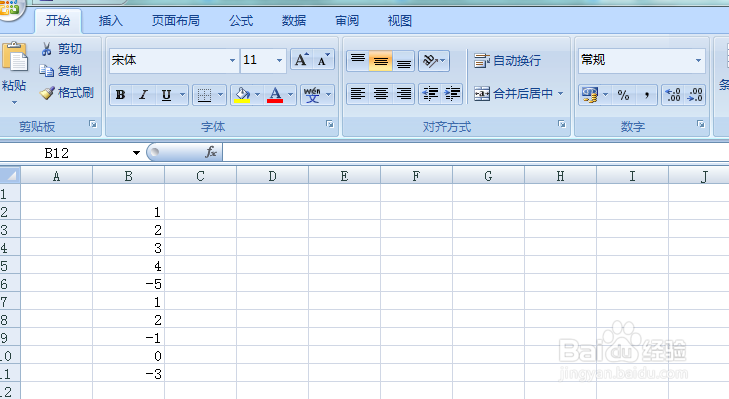
Task: Click cell containing -5
Action: [x=128, y=284]
